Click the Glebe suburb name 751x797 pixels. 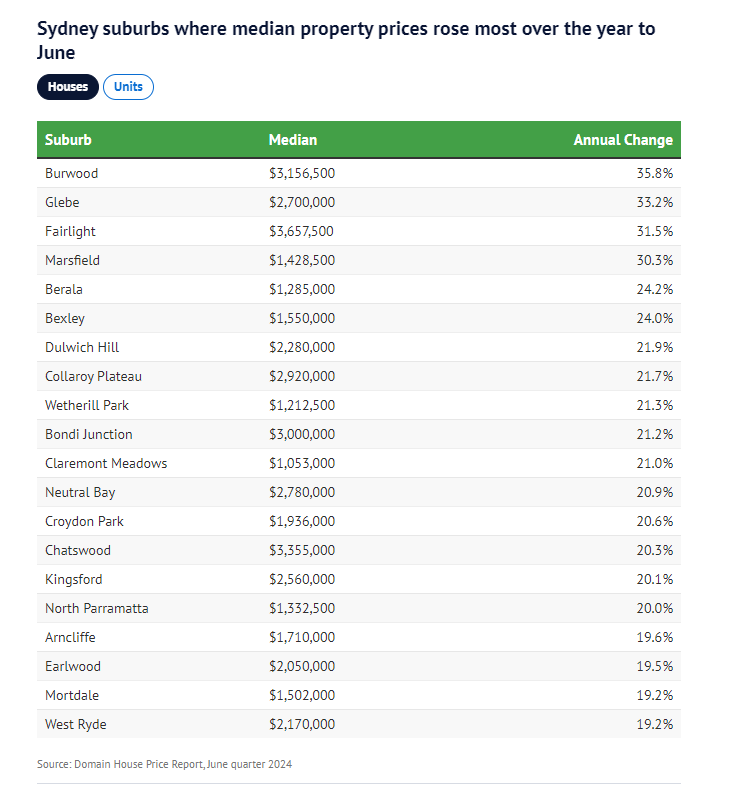click(62, 202)
